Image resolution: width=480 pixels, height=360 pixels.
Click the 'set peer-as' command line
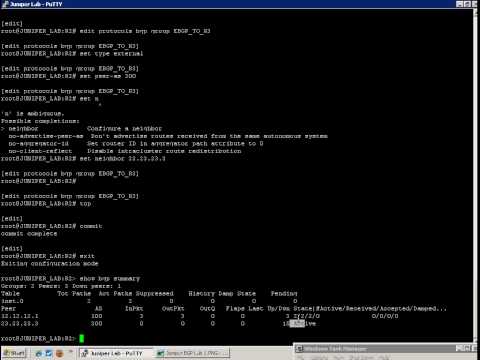pyautogui.click(x=68, y=76)
